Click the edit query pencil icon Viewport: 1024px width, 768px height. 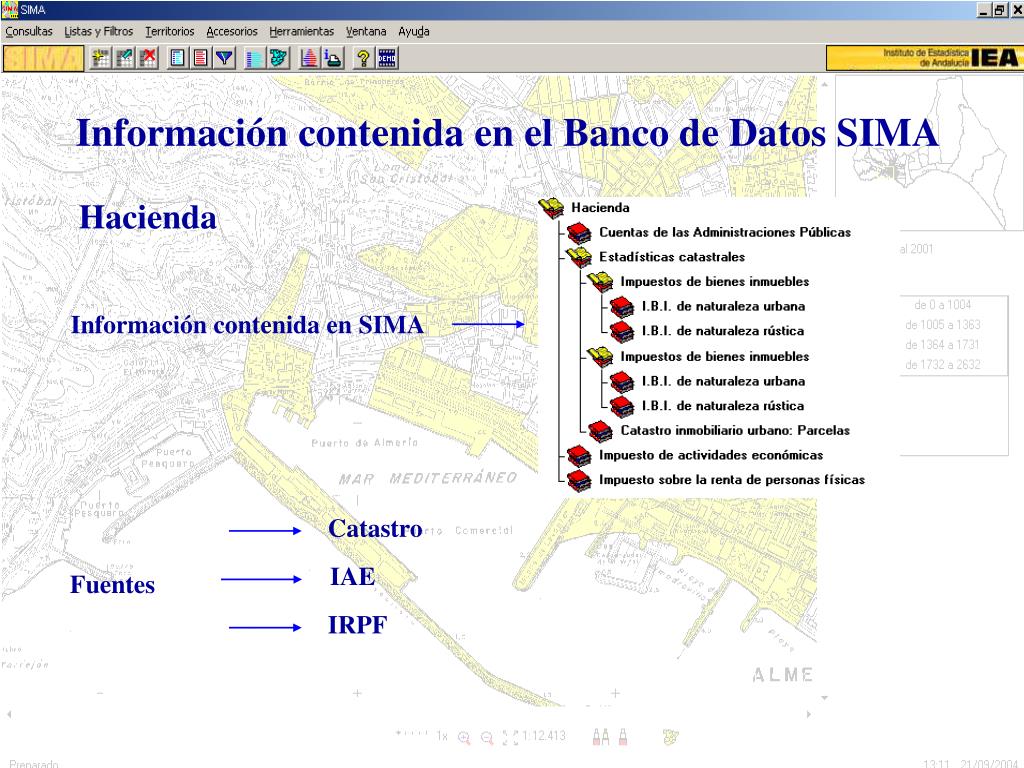pyautogui.click(x=124, y=58)
